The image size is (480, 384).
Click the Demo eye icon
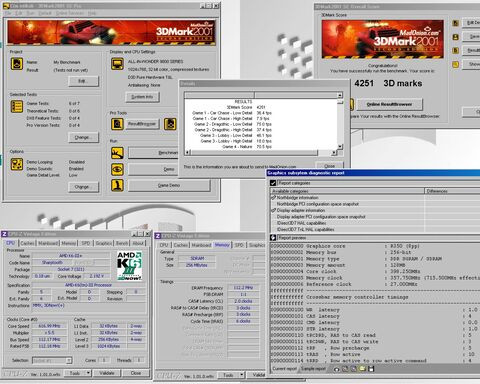(117, 169)
